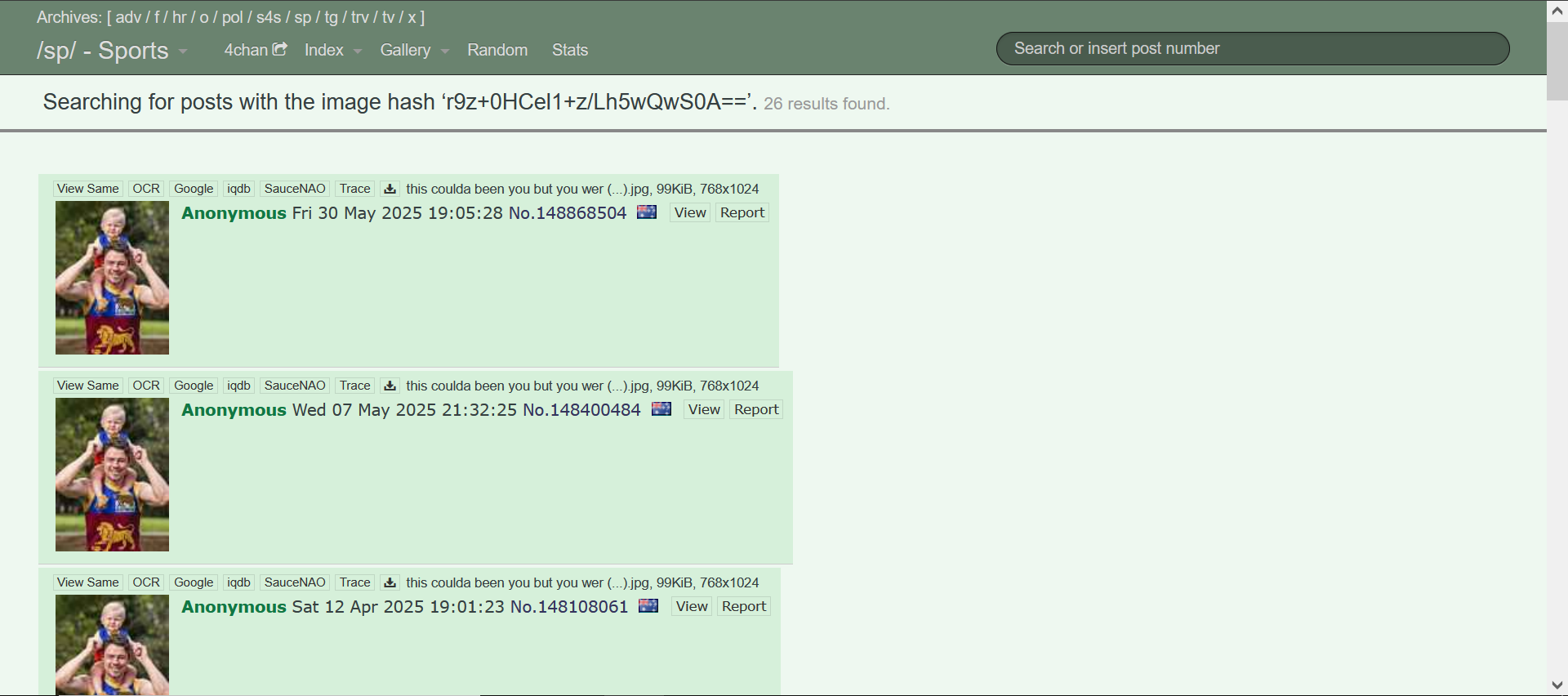
Task: Click Trace on post No.148868504
Action: tap(355, 189)
